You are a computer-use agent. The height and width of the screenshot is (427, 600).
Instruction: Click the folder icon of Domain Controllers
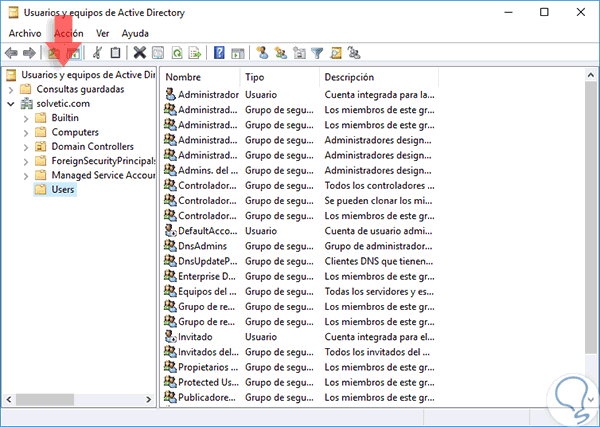click(41, 147)
